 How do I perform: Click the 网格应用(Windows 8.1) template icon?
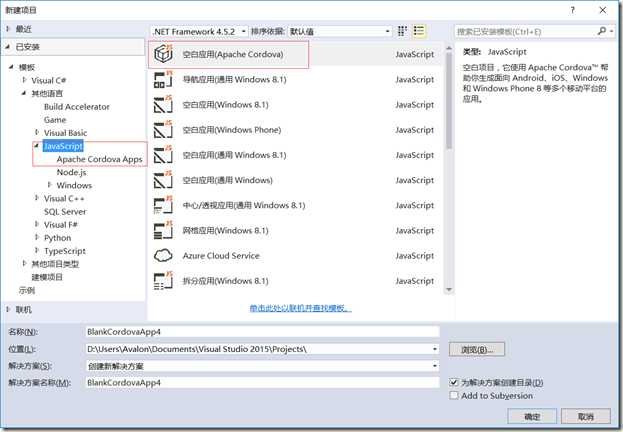click(x=163, y=231)
